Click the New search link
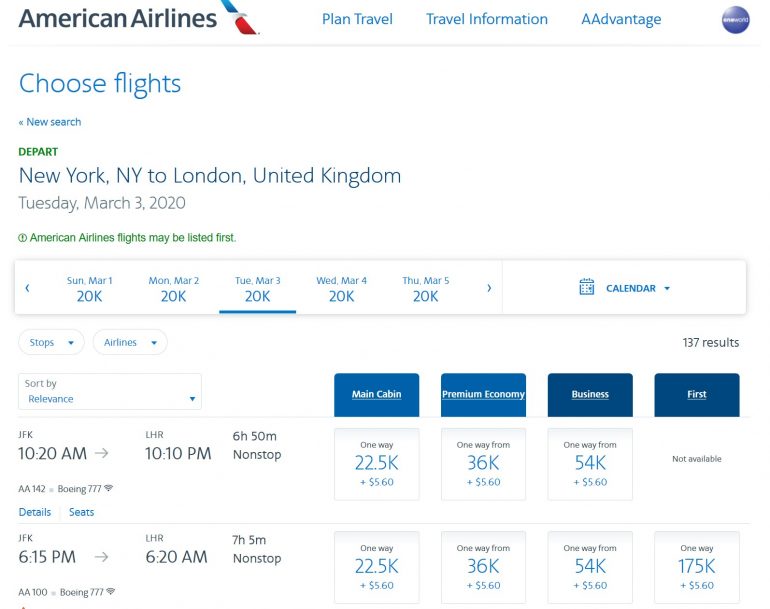 tap(50, 122)
